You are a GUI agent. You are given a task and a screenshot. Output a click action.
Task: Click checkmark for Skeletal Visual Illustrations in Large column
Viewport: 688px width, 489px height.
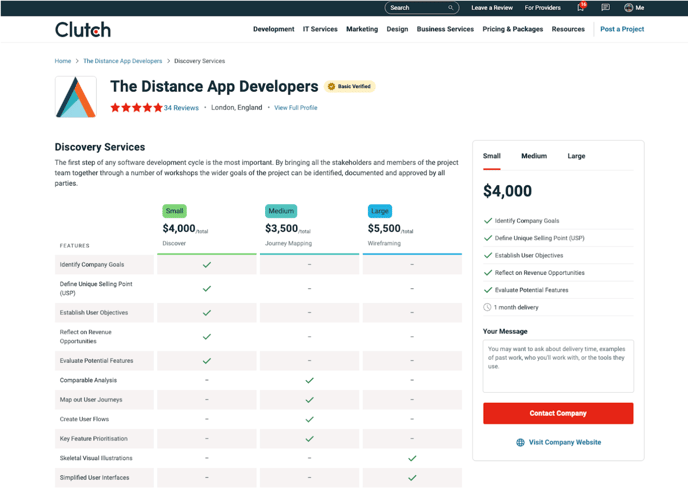(x=412, y=458)
